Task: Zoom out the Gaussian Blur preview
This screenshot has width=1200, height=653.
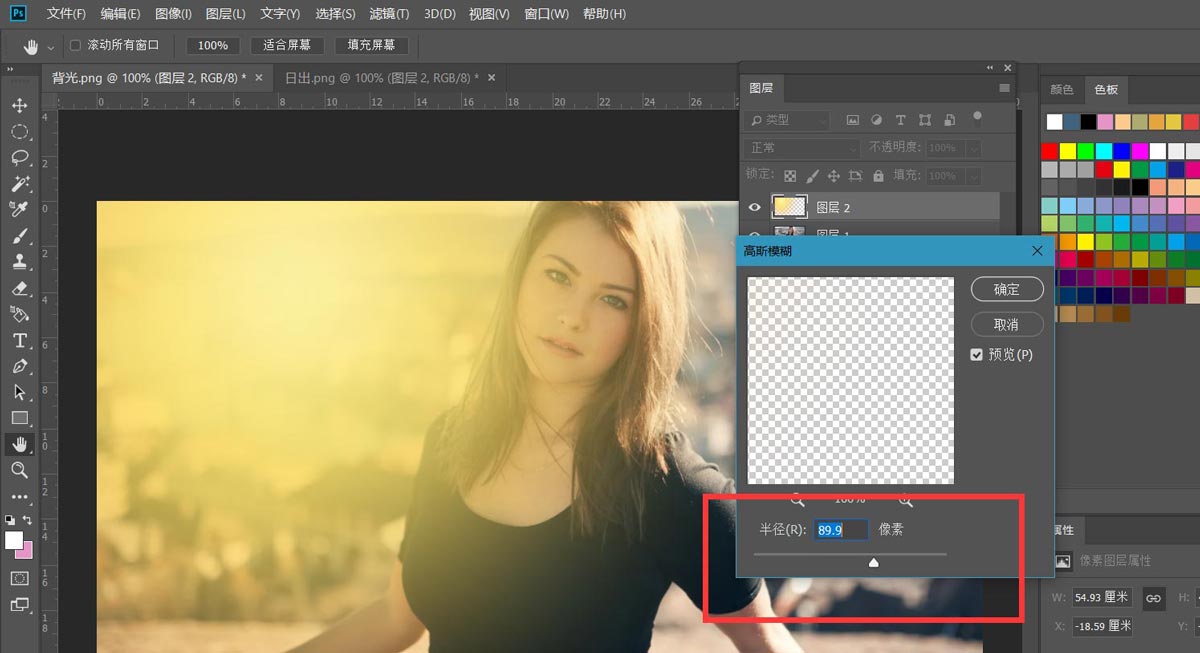Action: (797, 499)
